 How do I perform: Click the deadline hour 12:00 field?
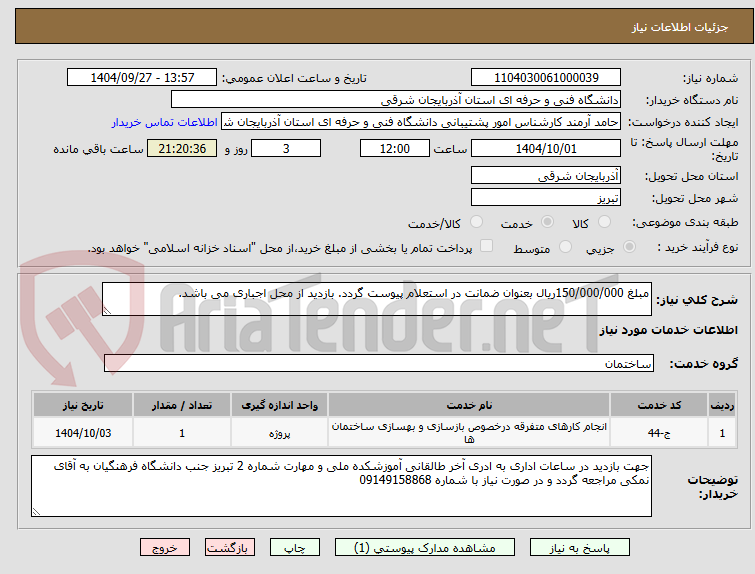click(395, 148)
